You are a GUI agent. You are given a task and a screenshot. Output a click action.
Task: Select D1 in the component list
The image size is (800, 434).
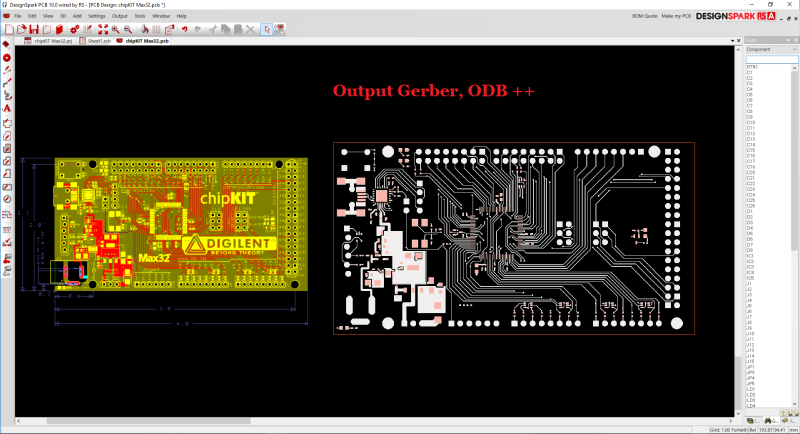[749, 212]
